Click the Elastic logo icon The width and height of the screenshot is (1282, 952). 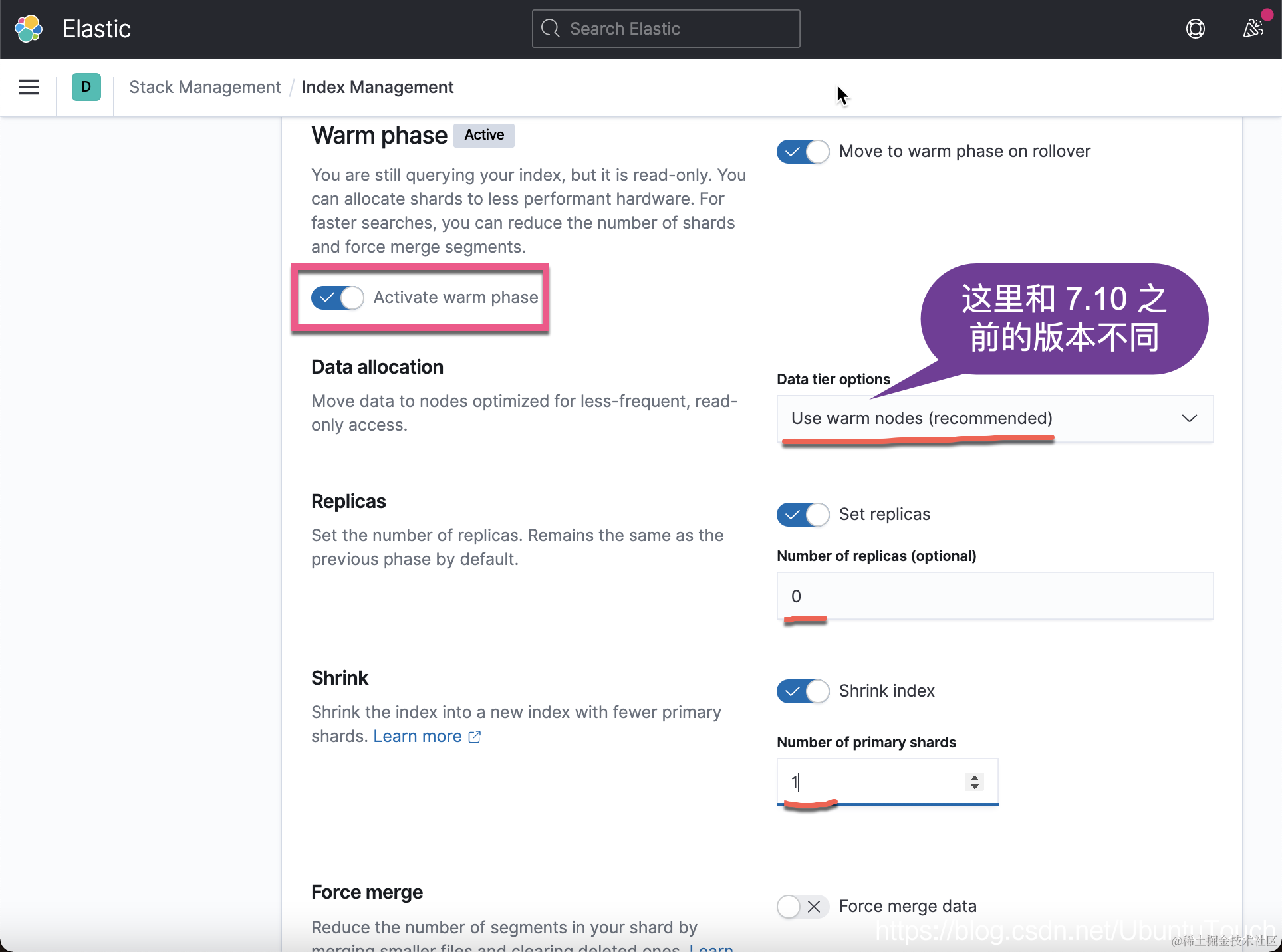29,29
